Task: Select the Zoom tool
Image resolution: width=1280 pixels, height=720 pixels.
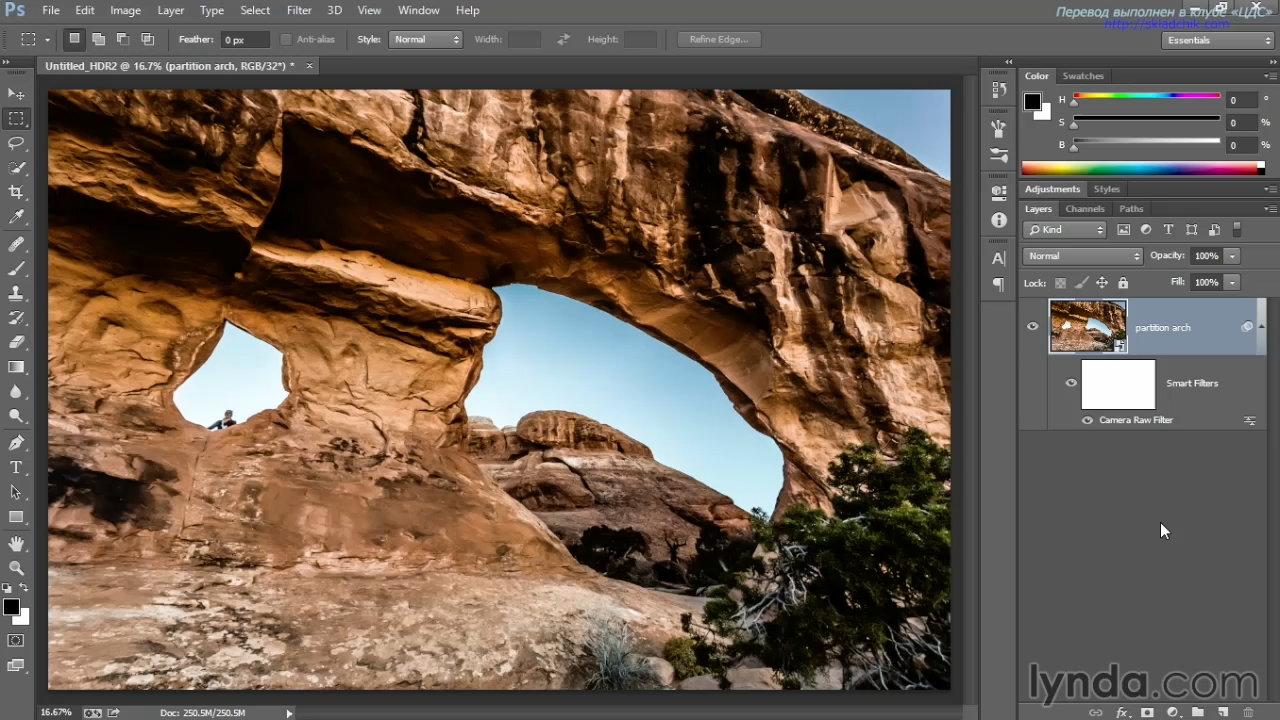Action: 16,568
